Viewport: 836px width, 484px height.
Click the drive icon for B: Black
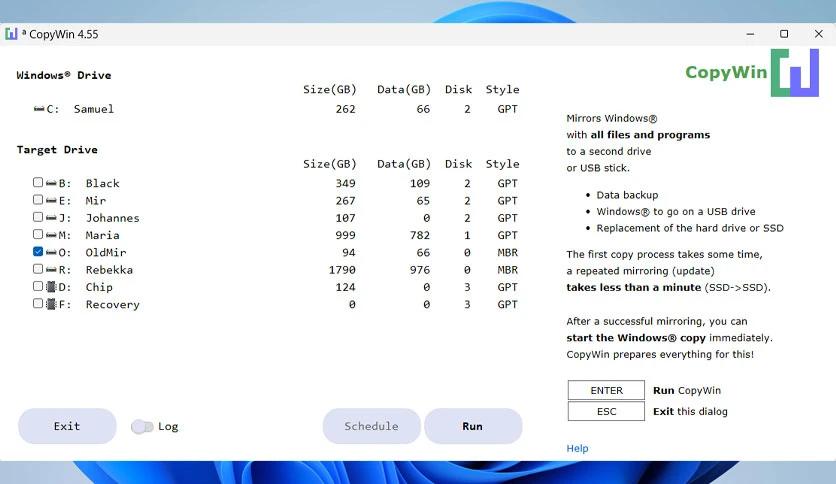pos(51,183)
